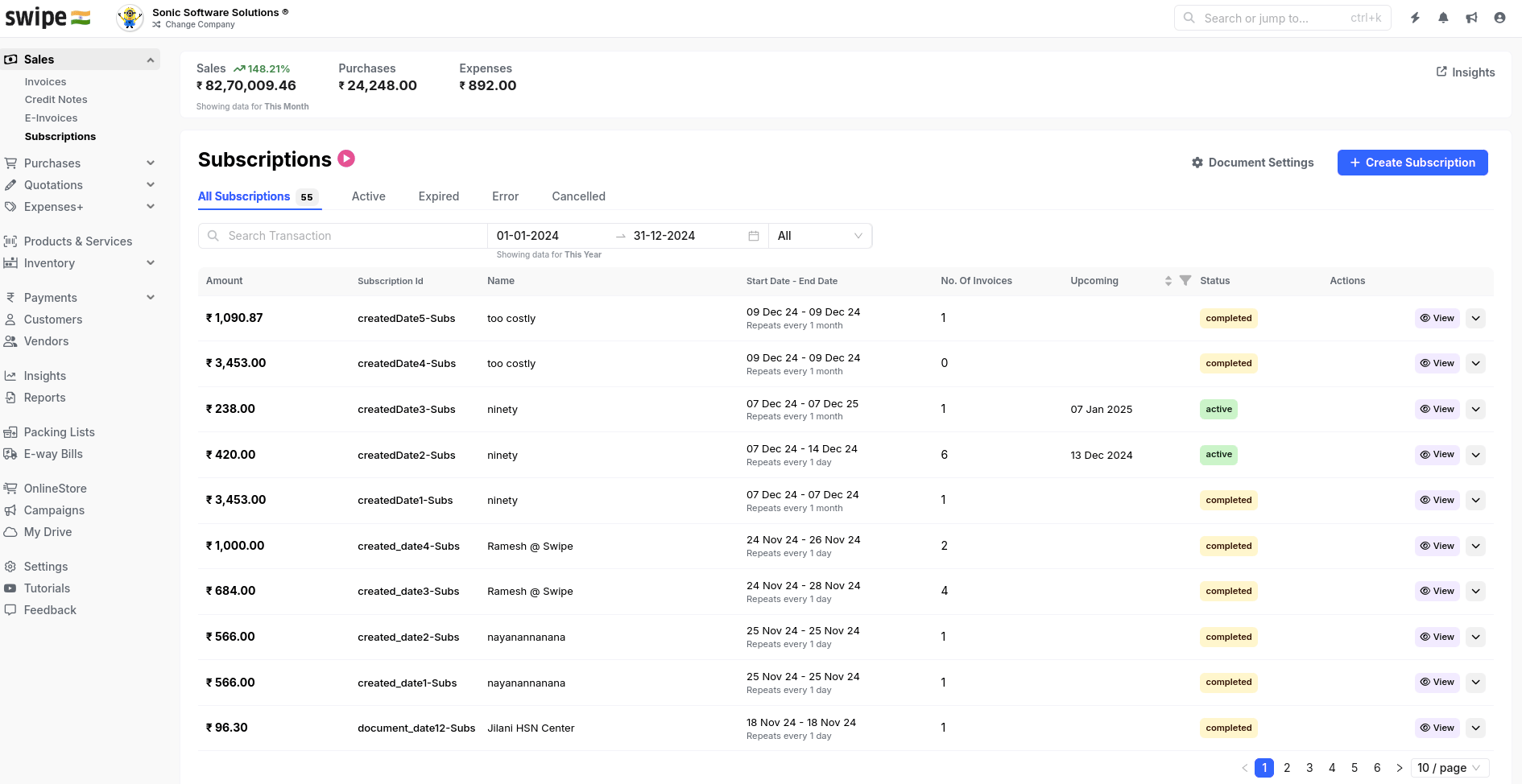Switch to All Subscriptions tab
Screen dimensions: 1522x784
tap(258, 196)
